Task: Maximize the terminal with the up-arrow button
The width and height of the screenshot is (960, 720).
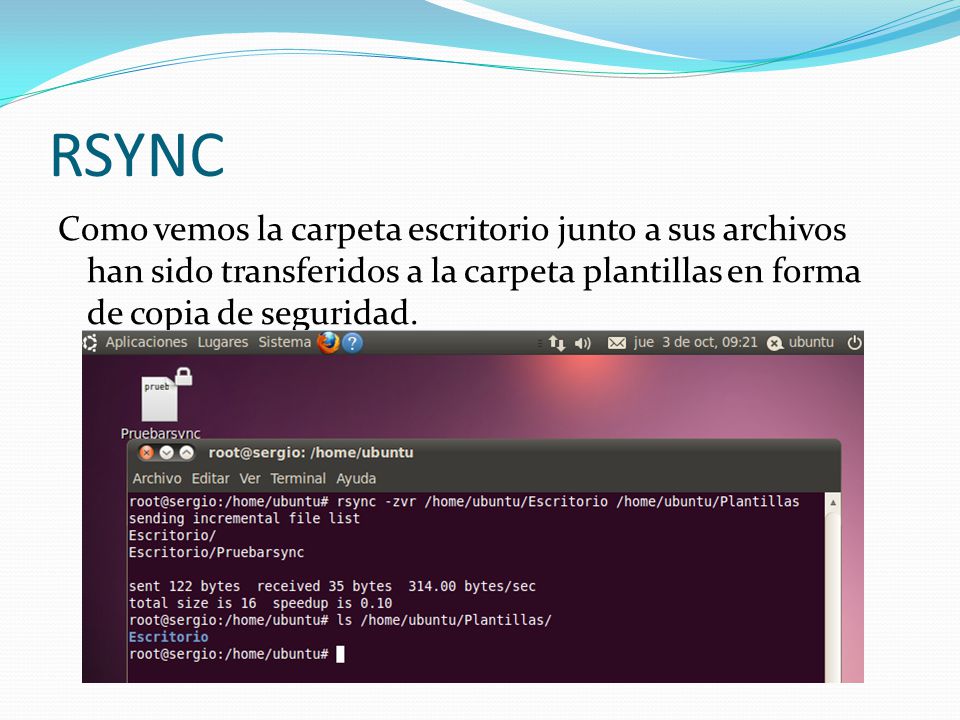Action: click(187, 452)
